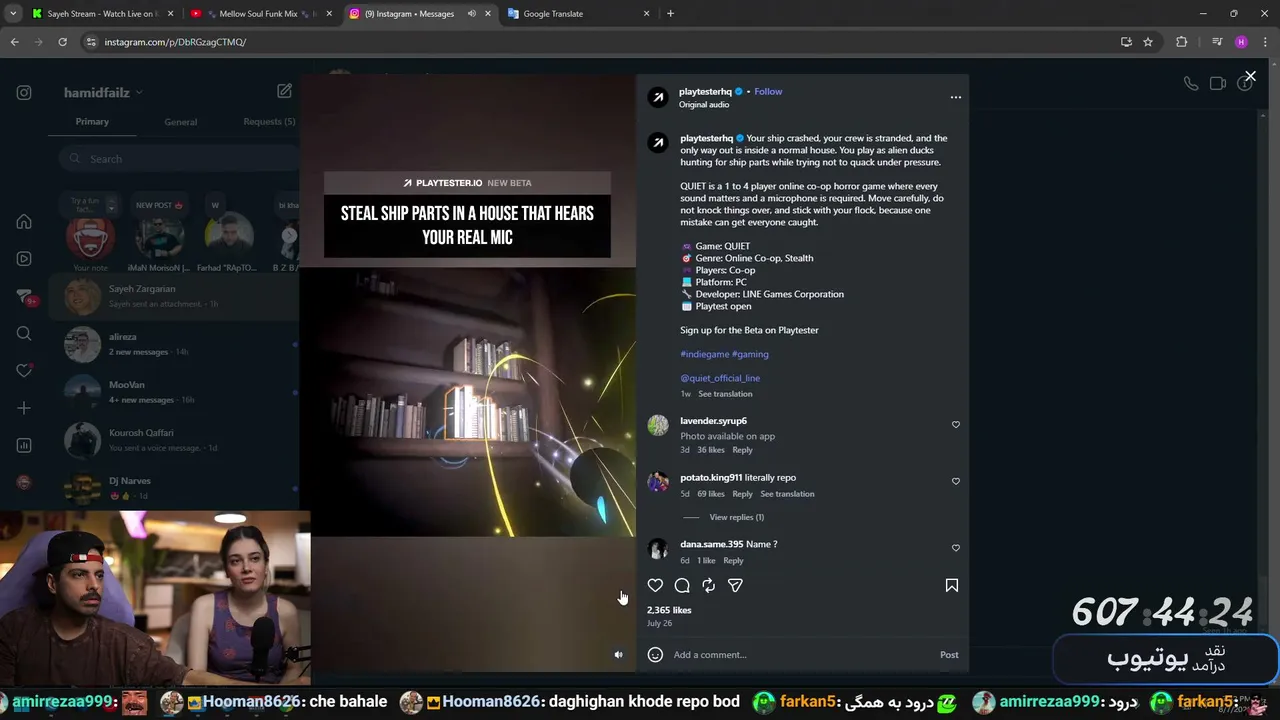Open Chrome's three-dot menu
This screenshot has height=720, width=1280.
1264,42
